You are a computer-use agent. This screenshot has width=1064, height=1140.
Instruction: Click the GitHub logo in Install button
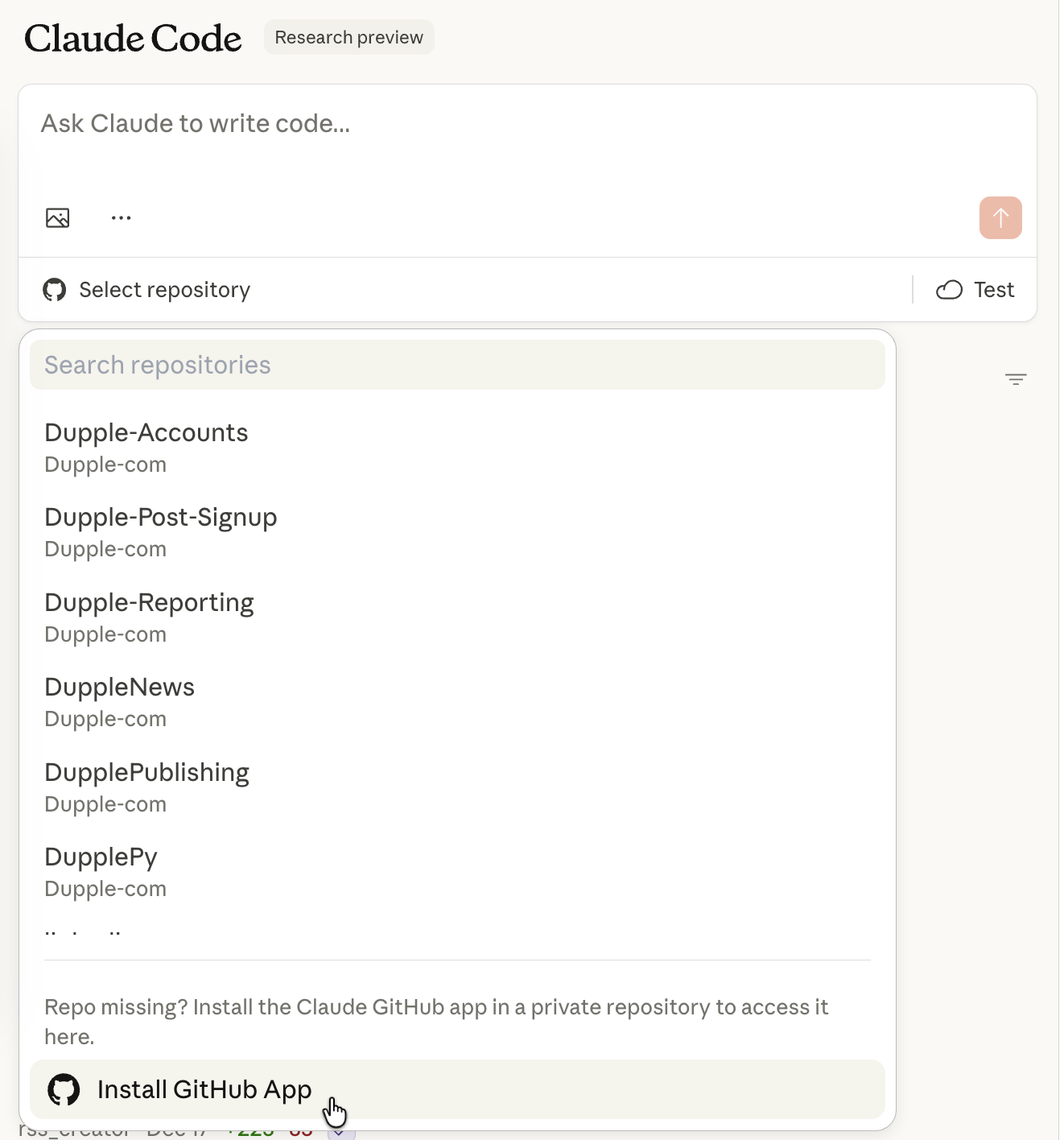64,1089
